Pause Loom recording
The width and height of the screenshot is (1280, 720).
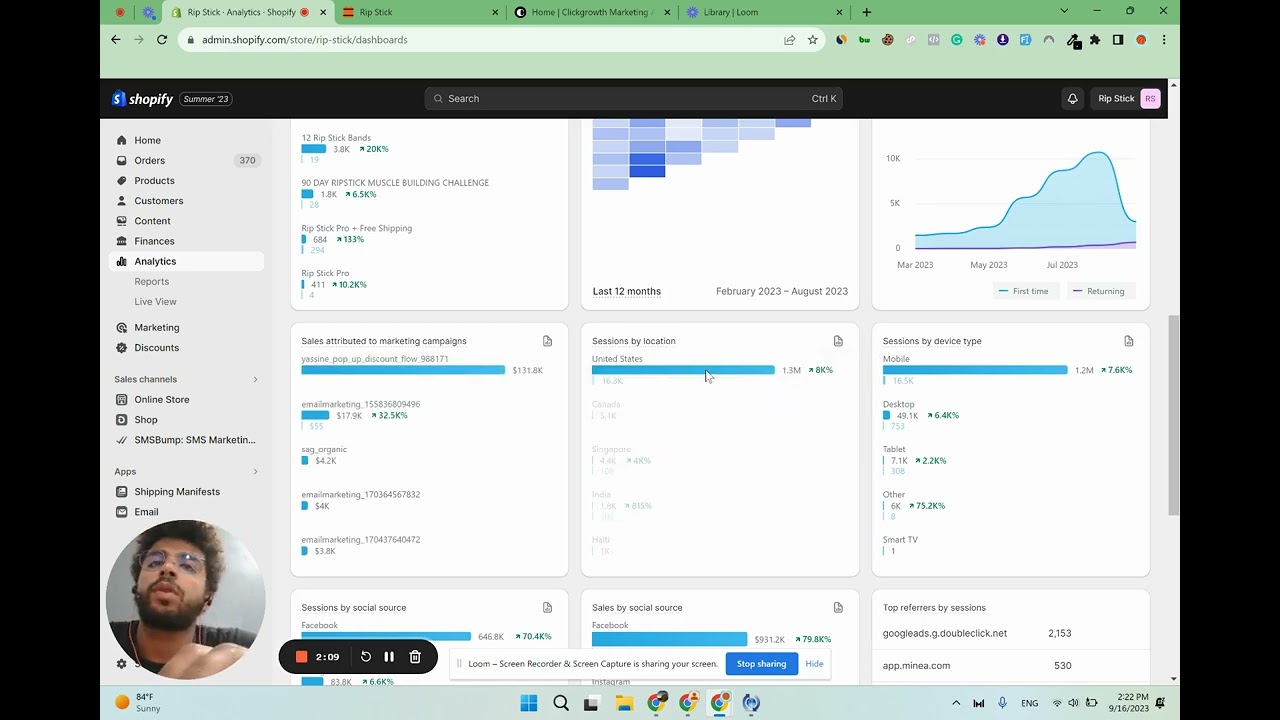[x=389, y=657]
